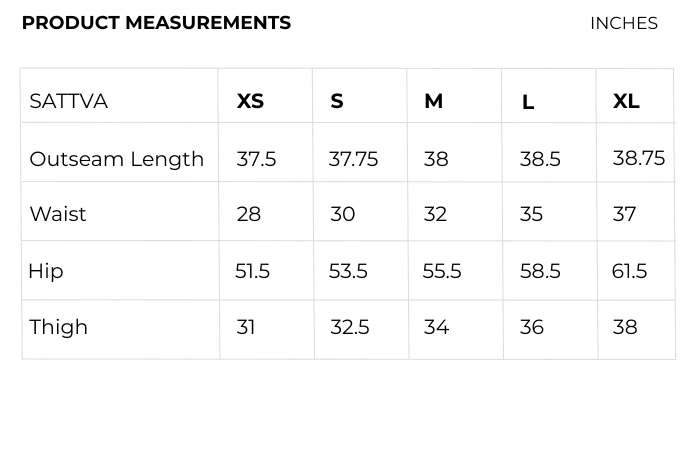Choose the L size column header
The image size is (700, 450).
coord(528,102)
